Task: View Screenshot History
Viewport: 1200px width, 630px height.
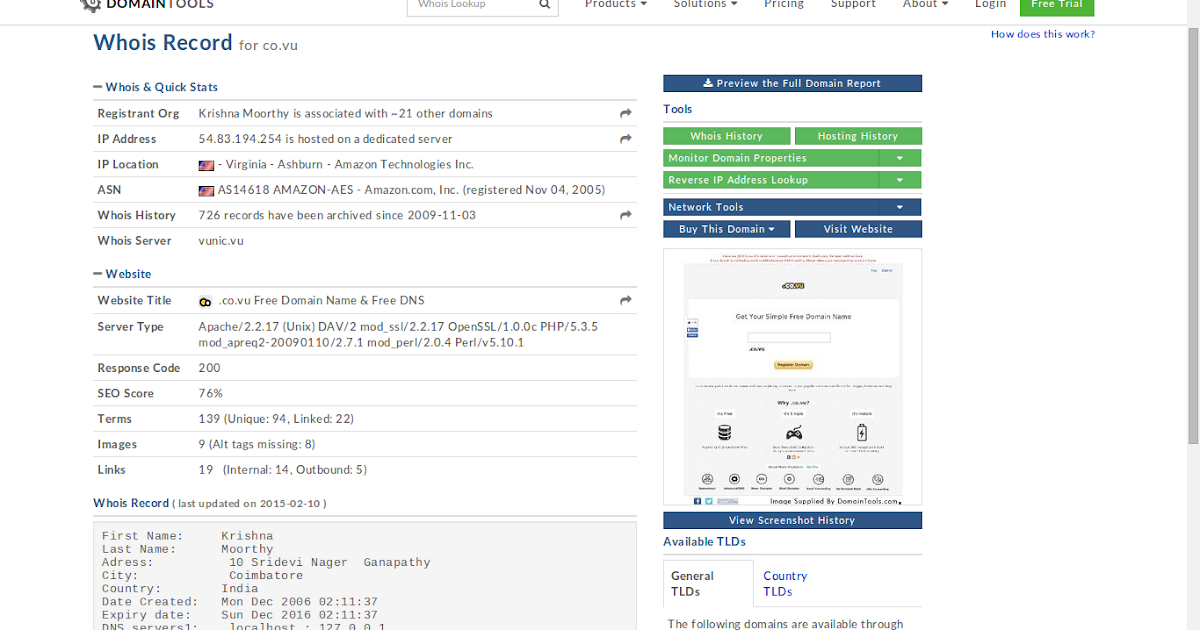Action: pos(792,520)
